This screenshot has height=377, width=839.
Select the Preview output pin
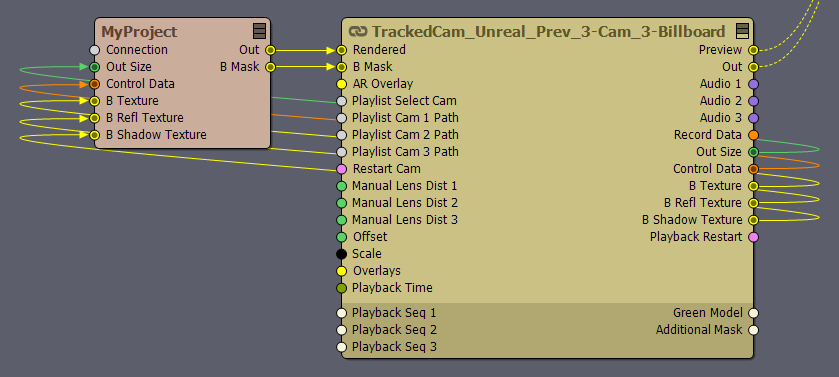point(753,50)
